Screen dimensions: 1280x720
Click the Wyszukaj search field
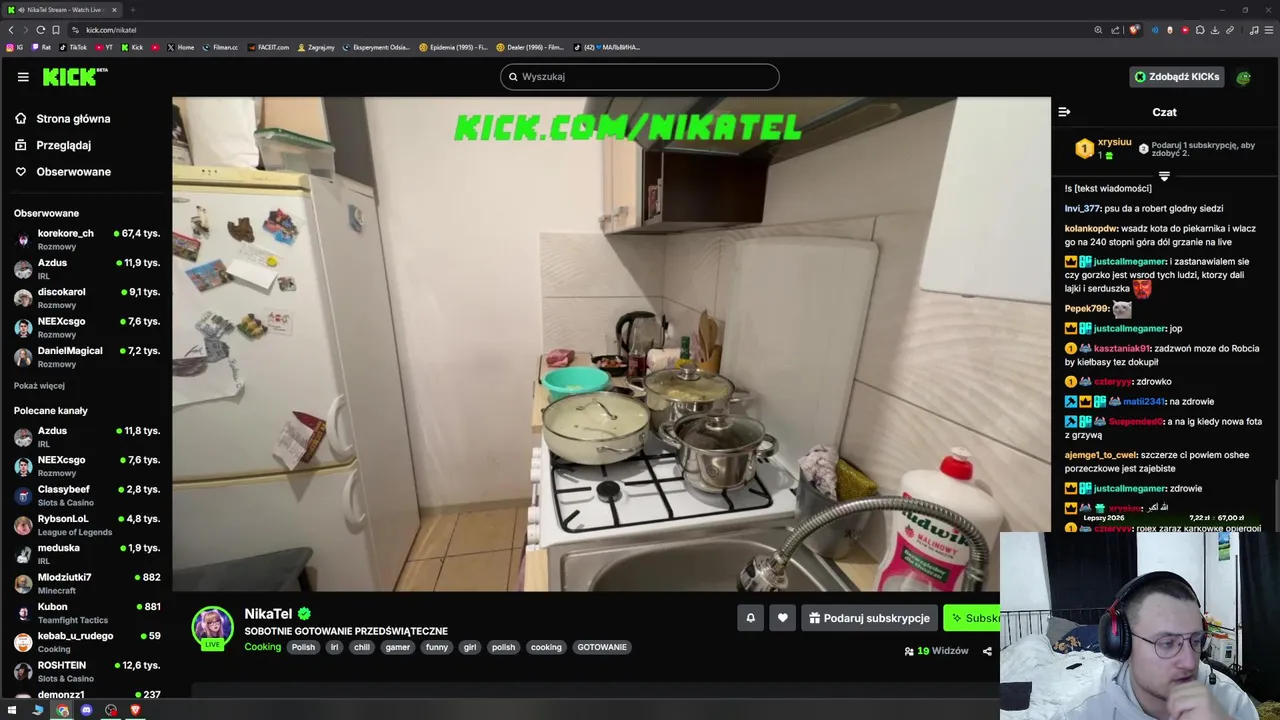640,77
